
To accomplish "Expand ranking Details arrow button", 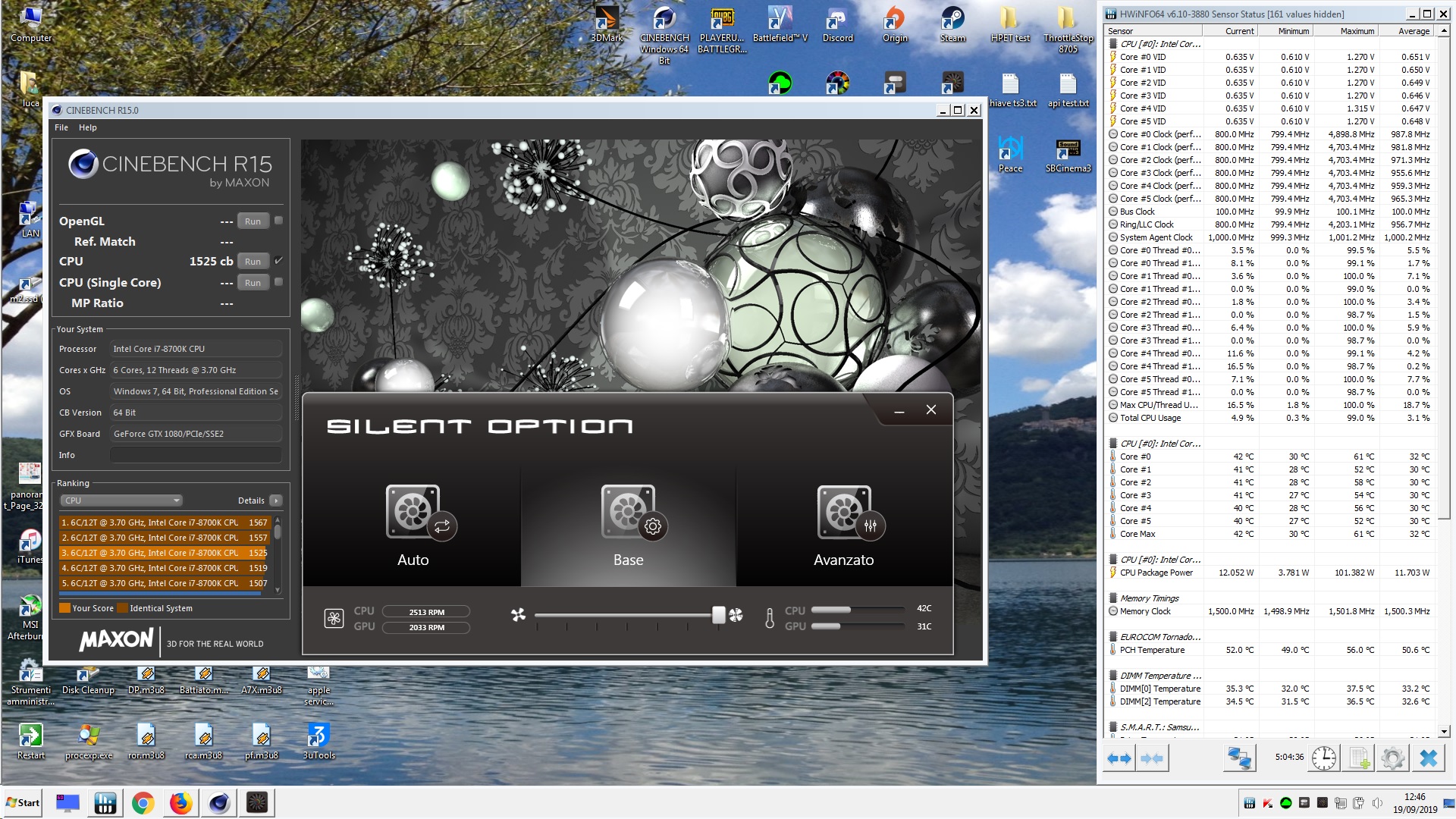I will coord(276,500).
